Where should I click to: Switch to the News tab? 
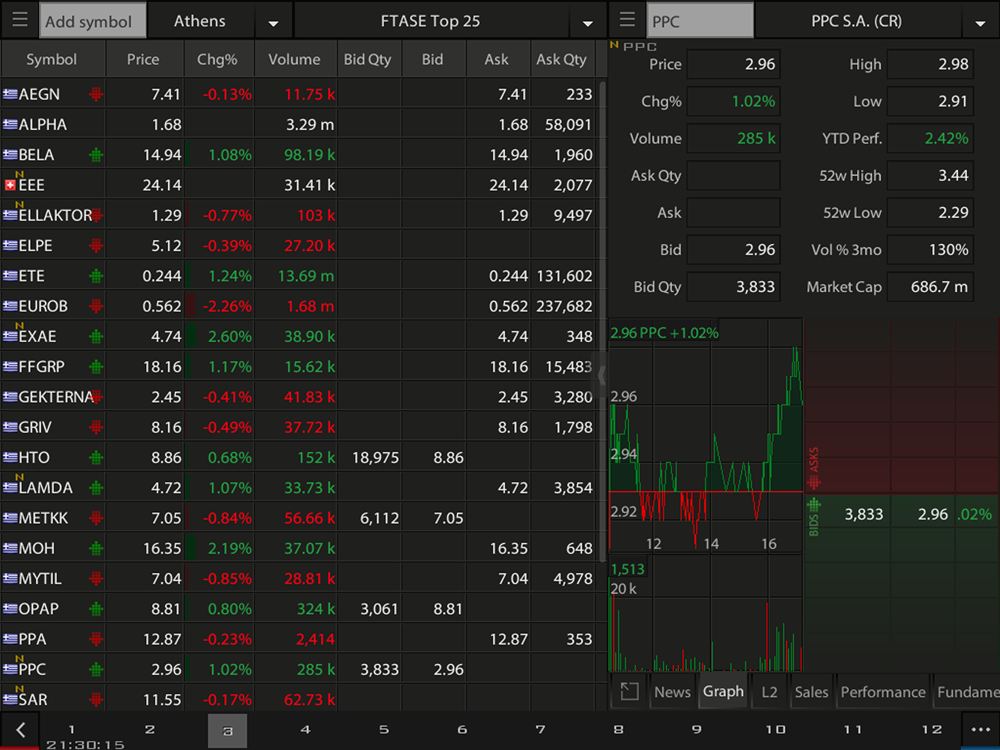[672, 691]
